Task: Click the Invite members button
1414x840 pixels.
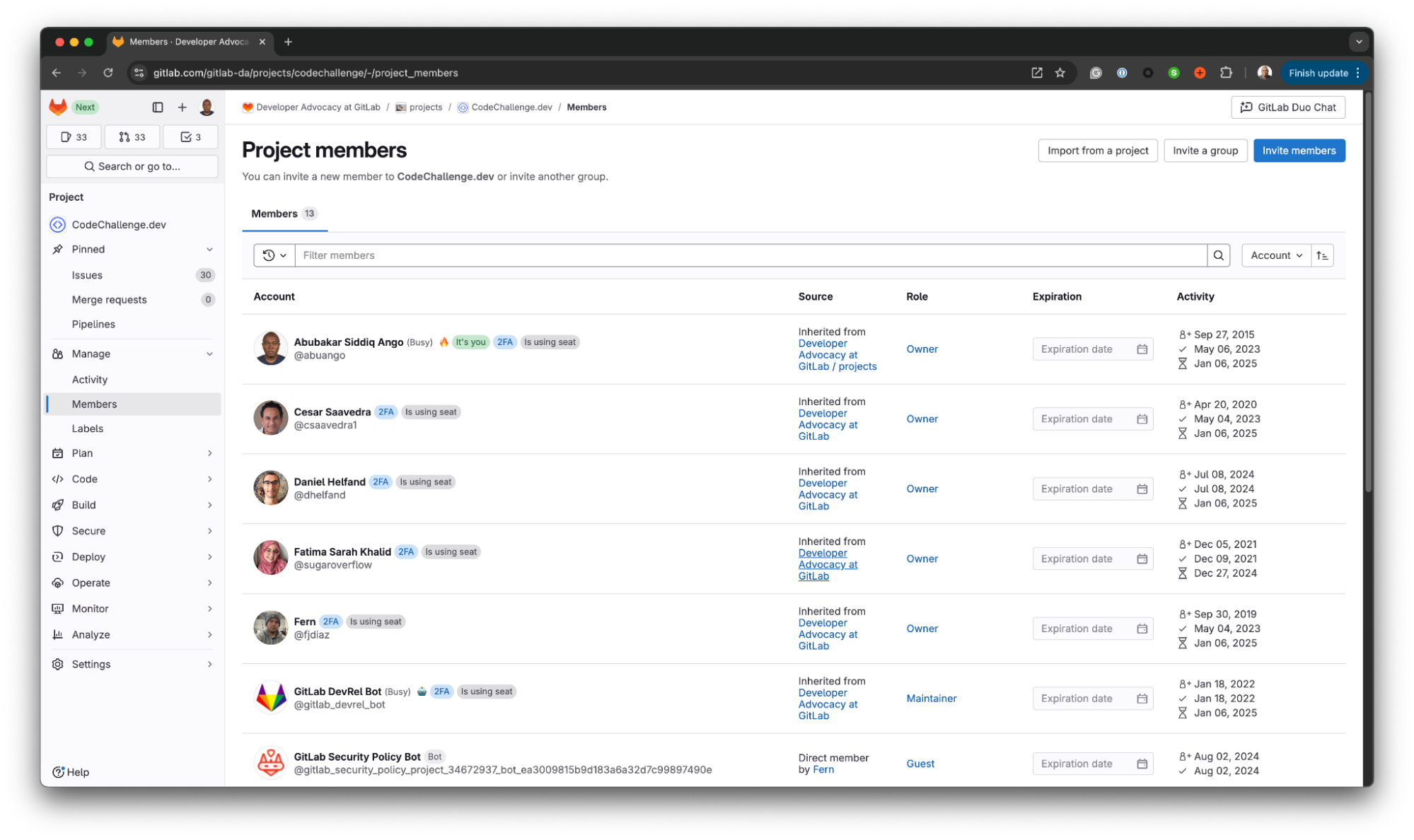Action: [x=1298, y=151]
